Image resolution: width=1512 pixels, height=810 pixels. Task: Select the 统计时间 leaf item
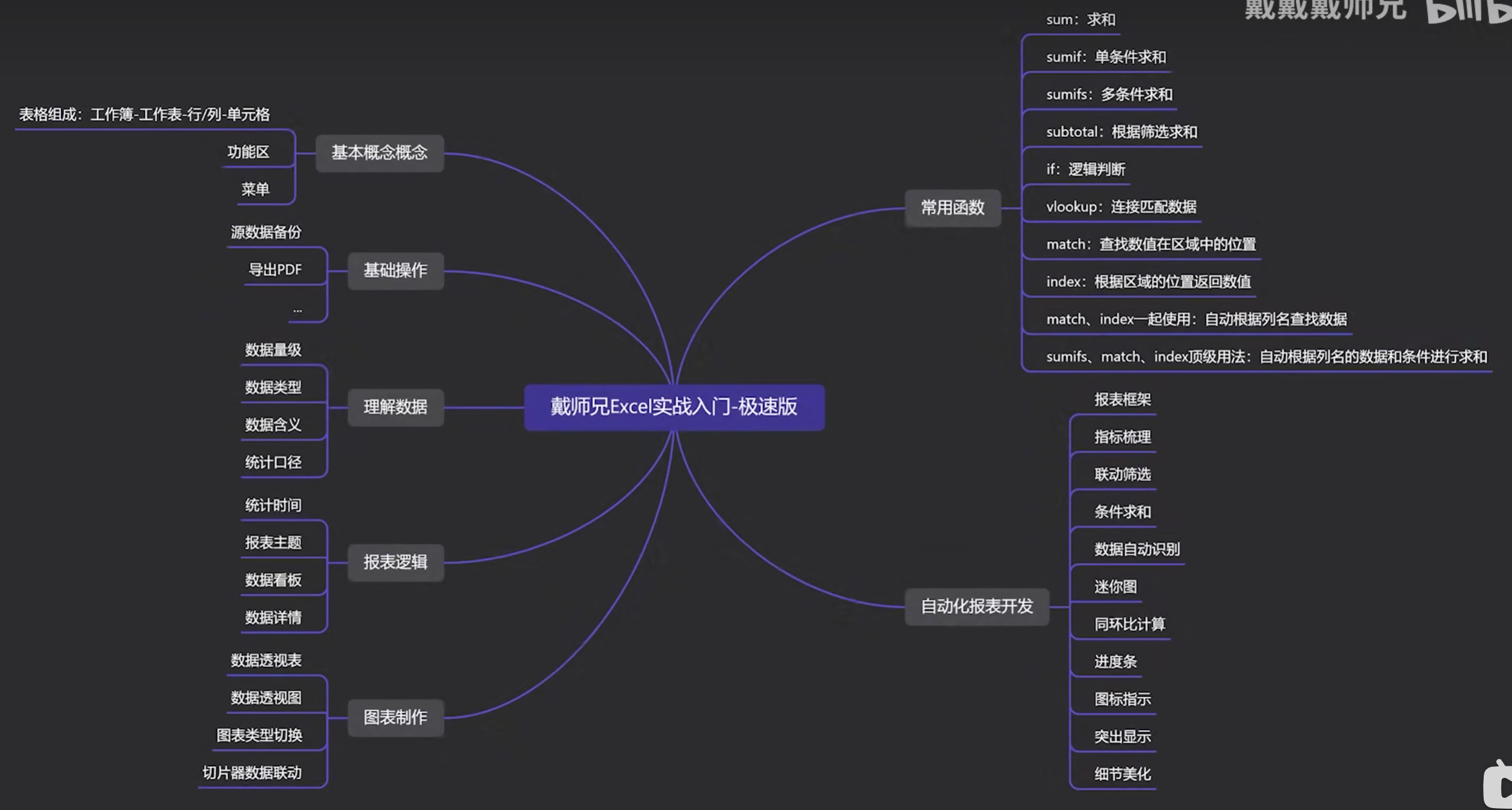[x=273, y=505]
